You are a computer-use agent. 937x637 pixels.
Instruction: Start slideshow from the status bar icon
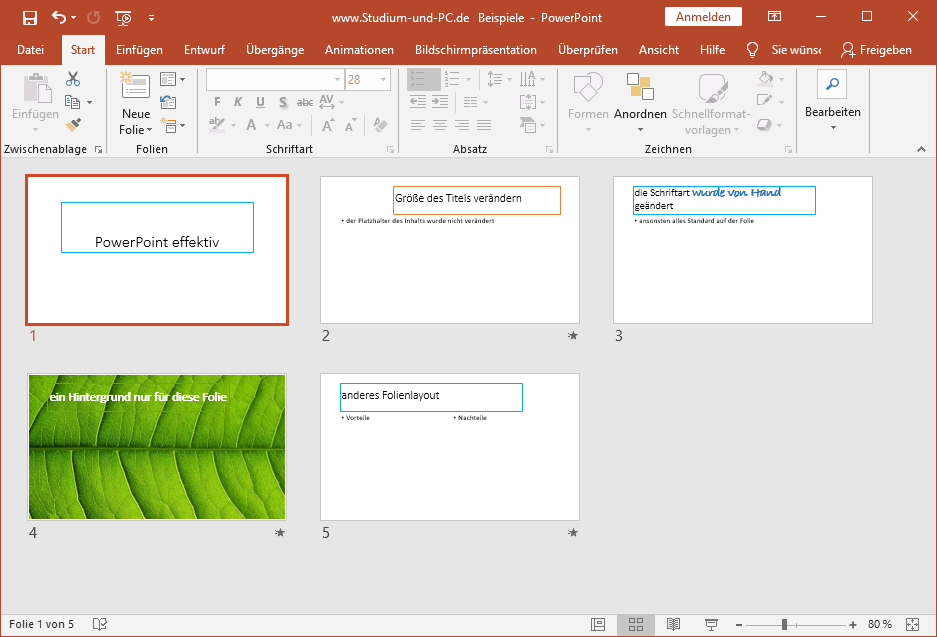click(711, 624)
